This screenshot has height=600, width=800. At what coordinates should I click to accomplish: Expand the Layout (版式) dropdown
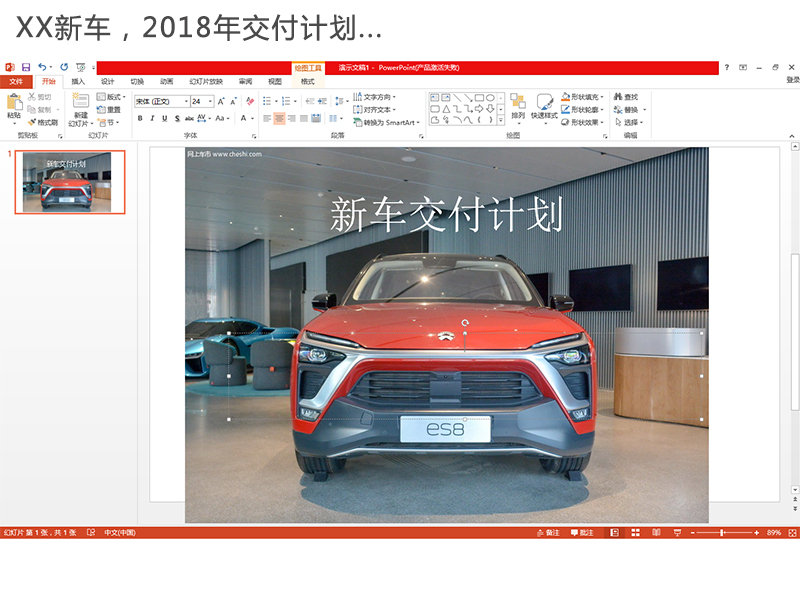(x=111, y=97)
